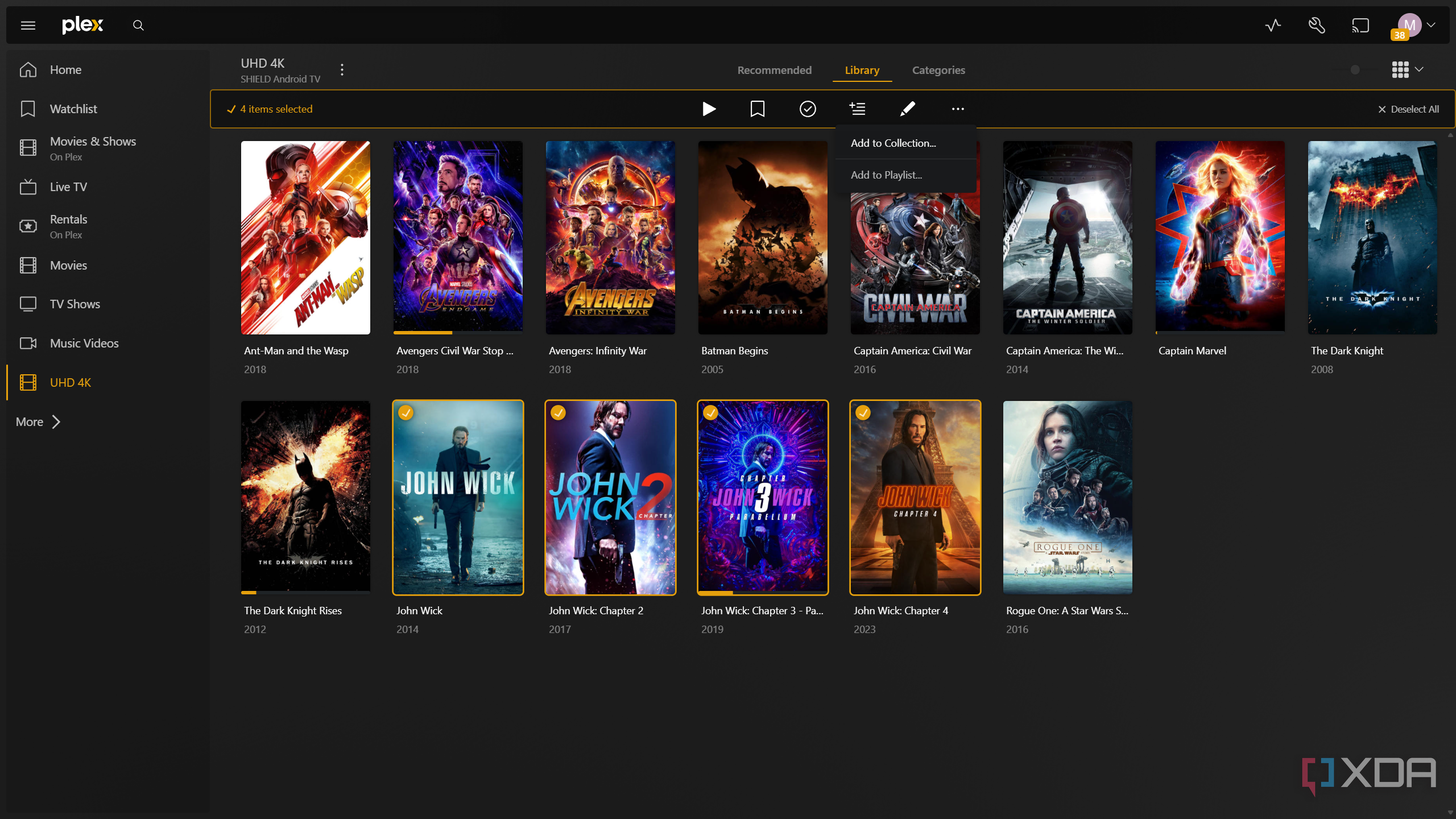The height and width of the screenshot is (819, 1456).
Task: Uncheck John Wick: Chapter 4 selection checkmark
Action: (863, 413)
